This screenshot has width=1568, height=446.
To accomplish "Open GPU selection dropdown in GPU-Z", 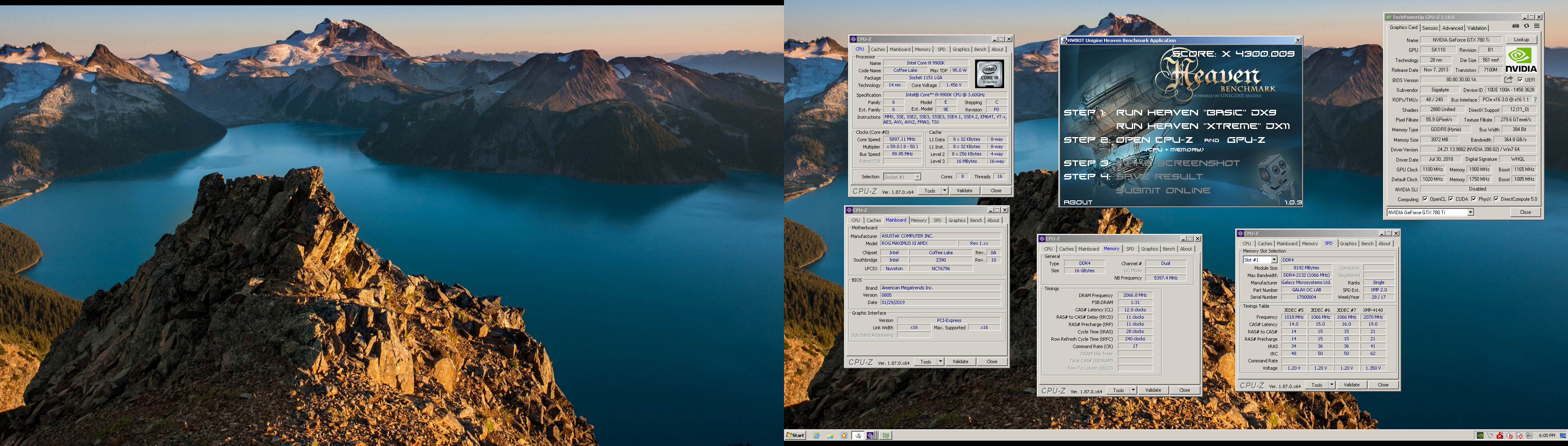I will [x=1470, y=212].
